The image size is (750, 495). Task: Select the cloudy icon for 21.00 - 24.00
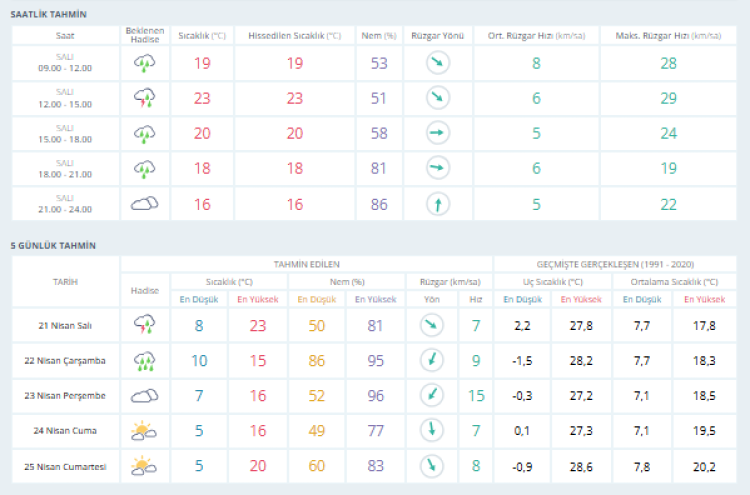[x=145, y=204]
